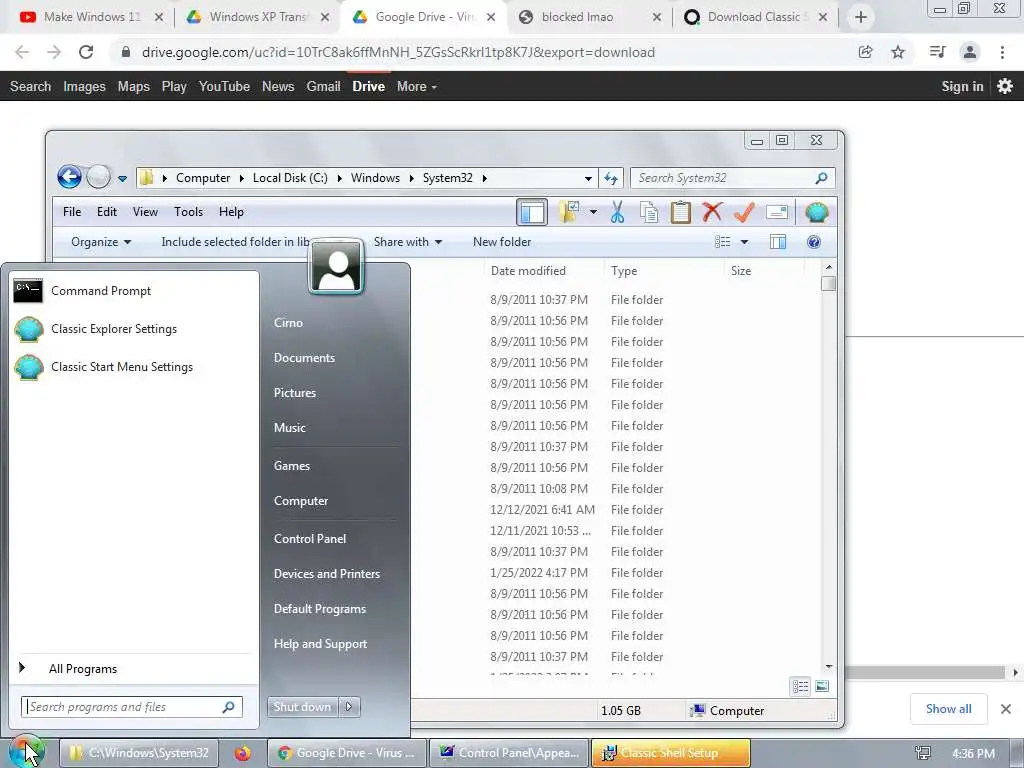Open Default Programs in Start menu
The height and width of the screenshot is (768, 1024).
(320, 609)
